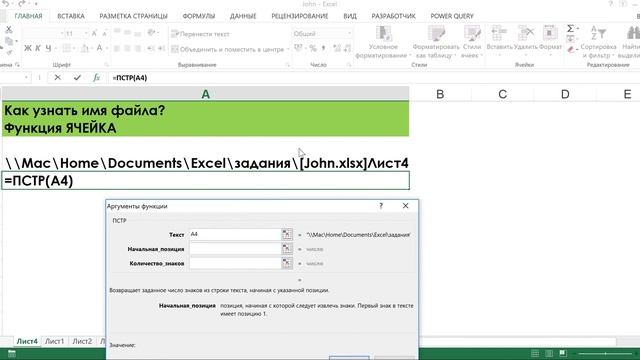This screenshot has height=360, width=640.
Task: Open the РАЗМЕТКА СТРАНИЦЫ tab
Action: (x=133, y=16)
